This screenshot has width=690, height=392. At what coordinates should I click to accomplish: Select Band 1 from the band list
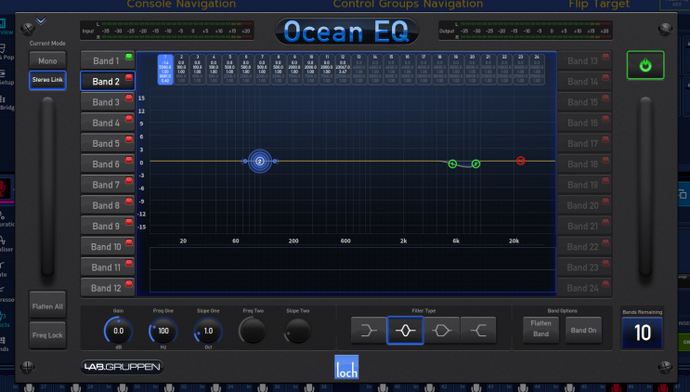pos(107,61)
